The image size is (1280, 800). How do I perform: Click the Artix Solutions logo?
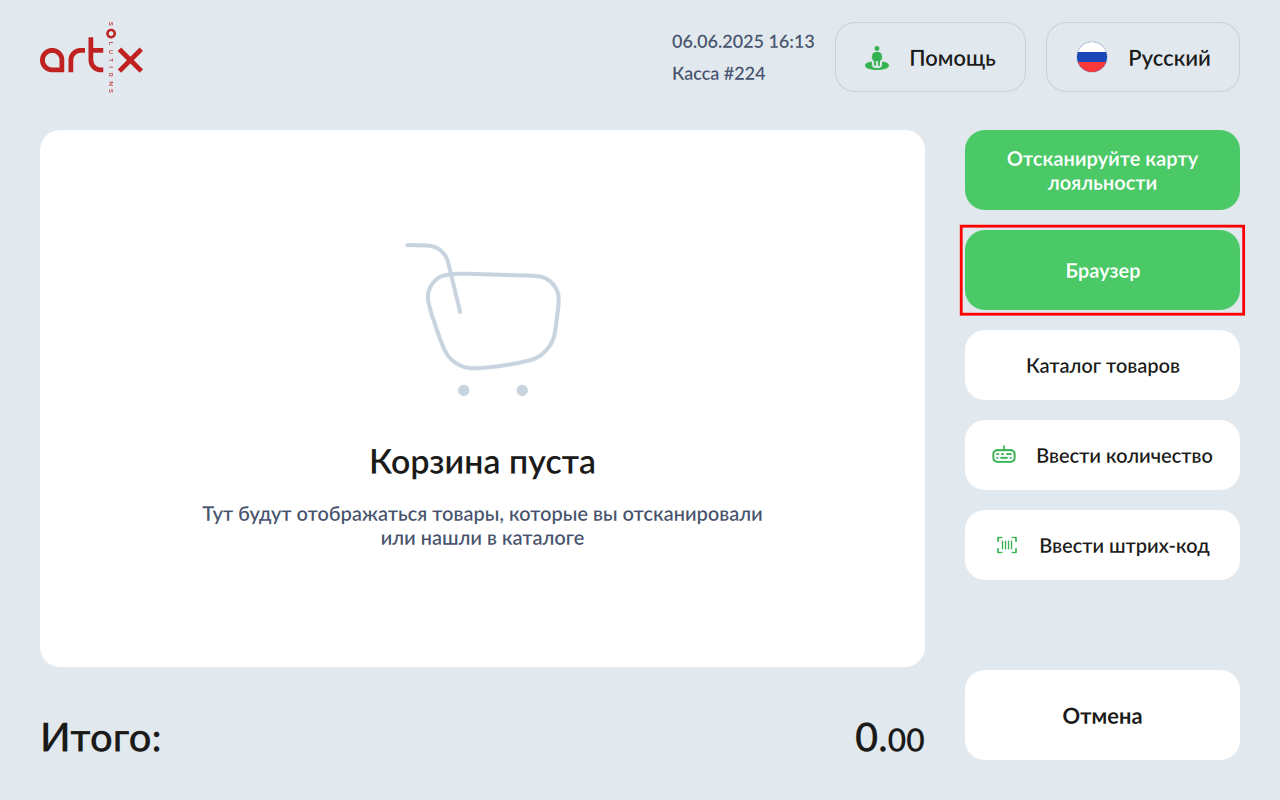coord(91,59)
